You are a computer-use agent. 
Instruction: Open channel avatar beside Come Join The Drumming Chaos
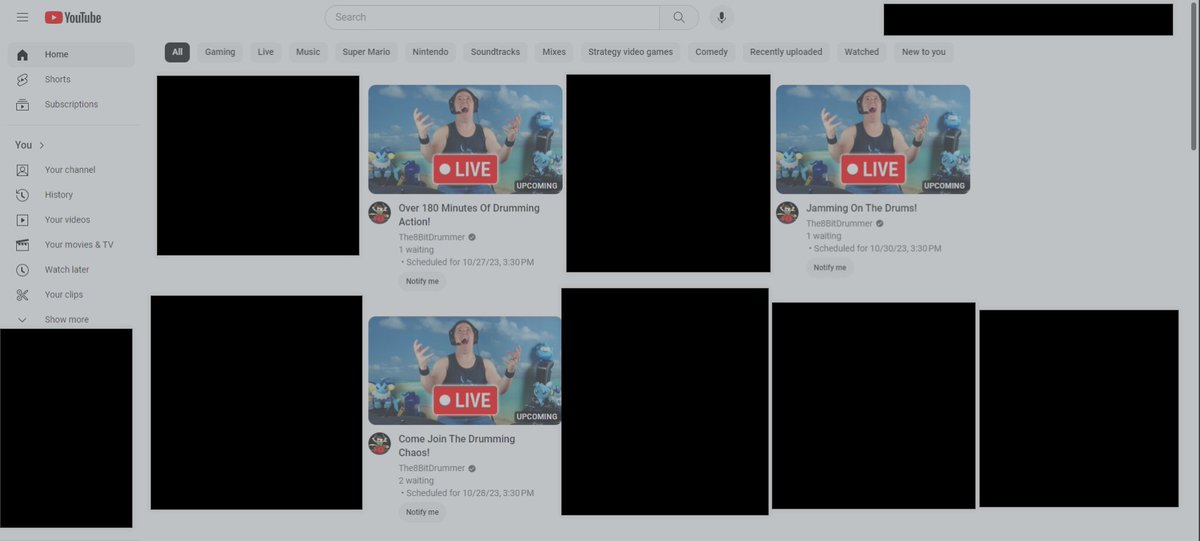[379, 443]
